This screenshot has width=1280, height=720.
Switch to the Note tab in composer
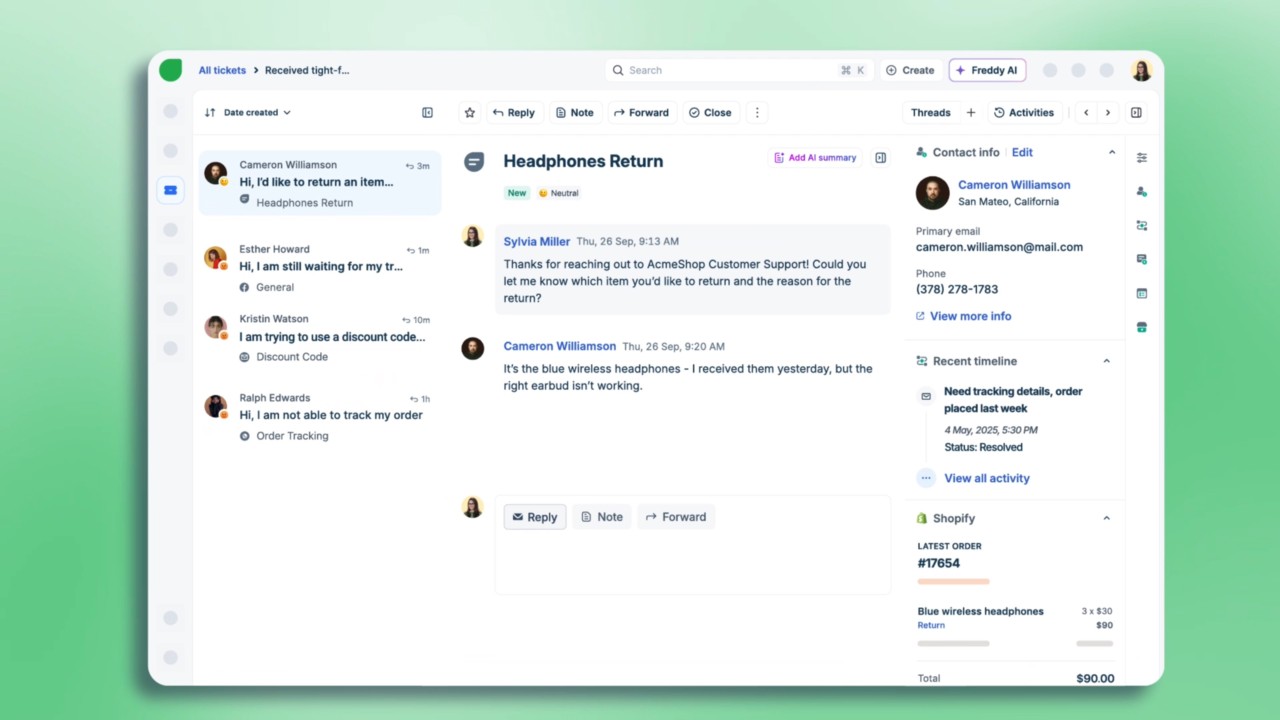[602, 517]
